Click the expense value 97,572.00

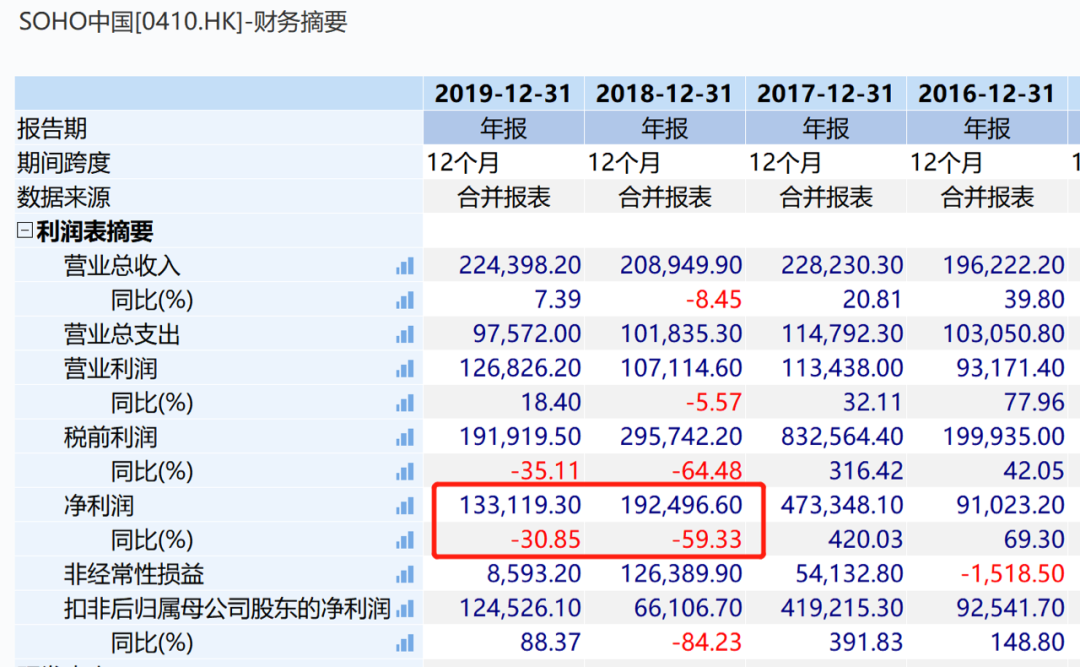(527, 334)
